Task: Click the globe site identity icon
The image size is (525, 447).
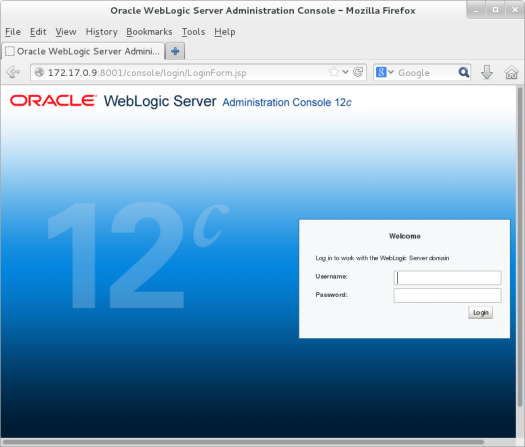Action: (x=39, y=72)
